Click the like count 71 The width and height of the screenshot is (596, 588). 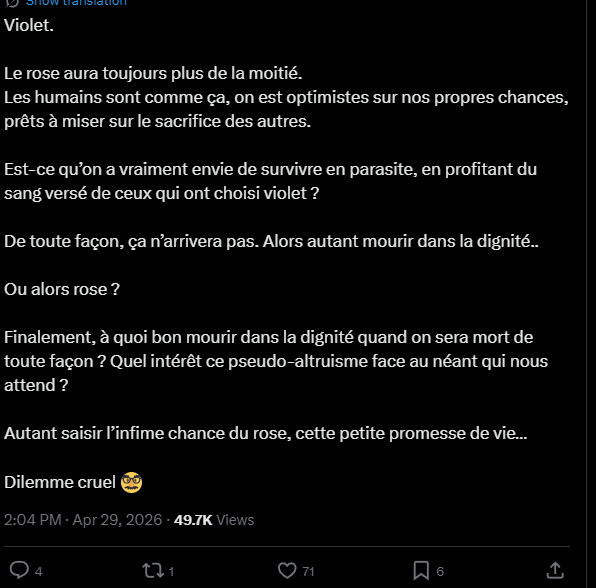(308, 571)
